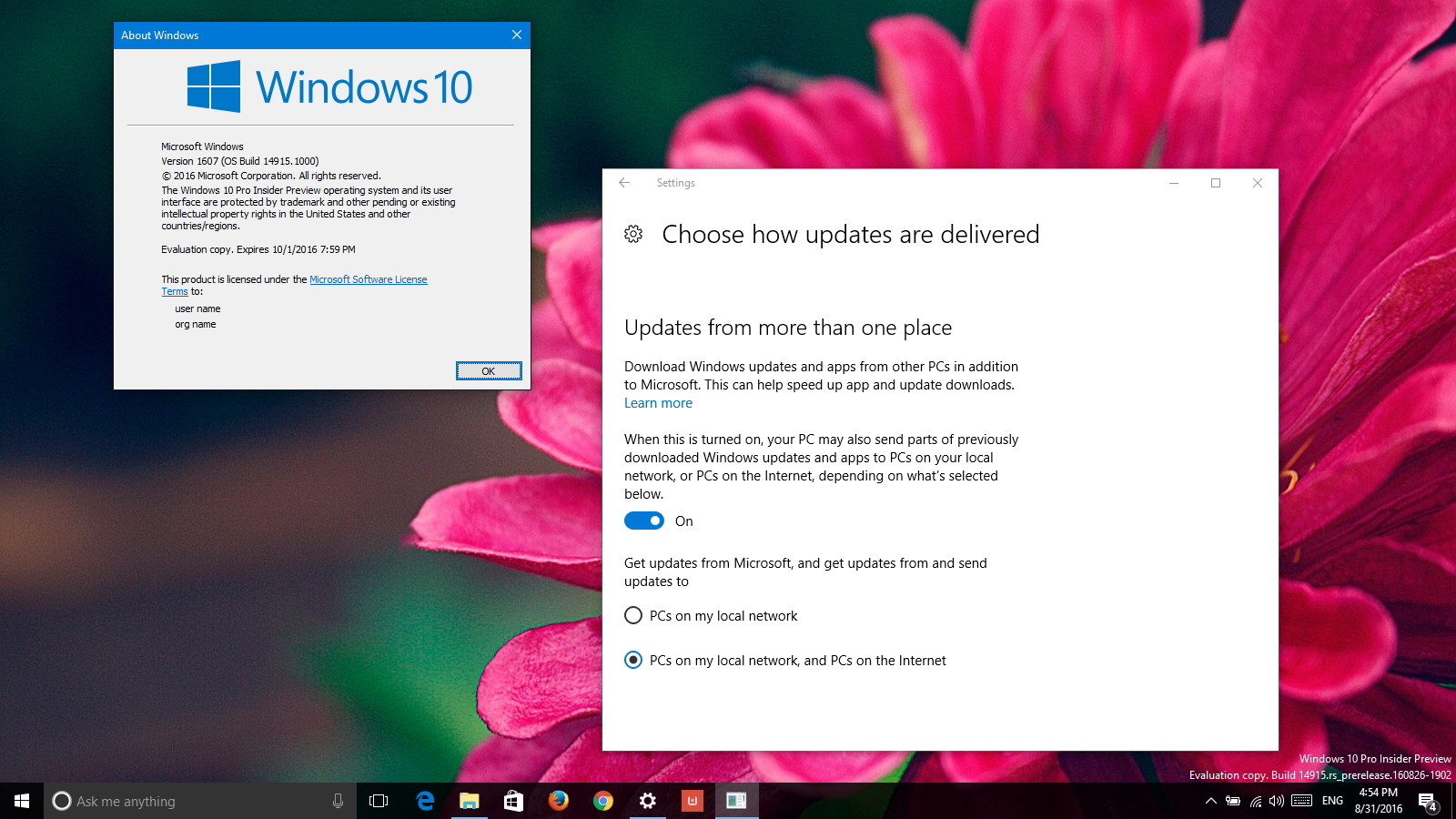Image resolution: width=1456 pixels, height=819 pixels.
Task: Click OK in About Windows dialog
Action: pos(489,371)
